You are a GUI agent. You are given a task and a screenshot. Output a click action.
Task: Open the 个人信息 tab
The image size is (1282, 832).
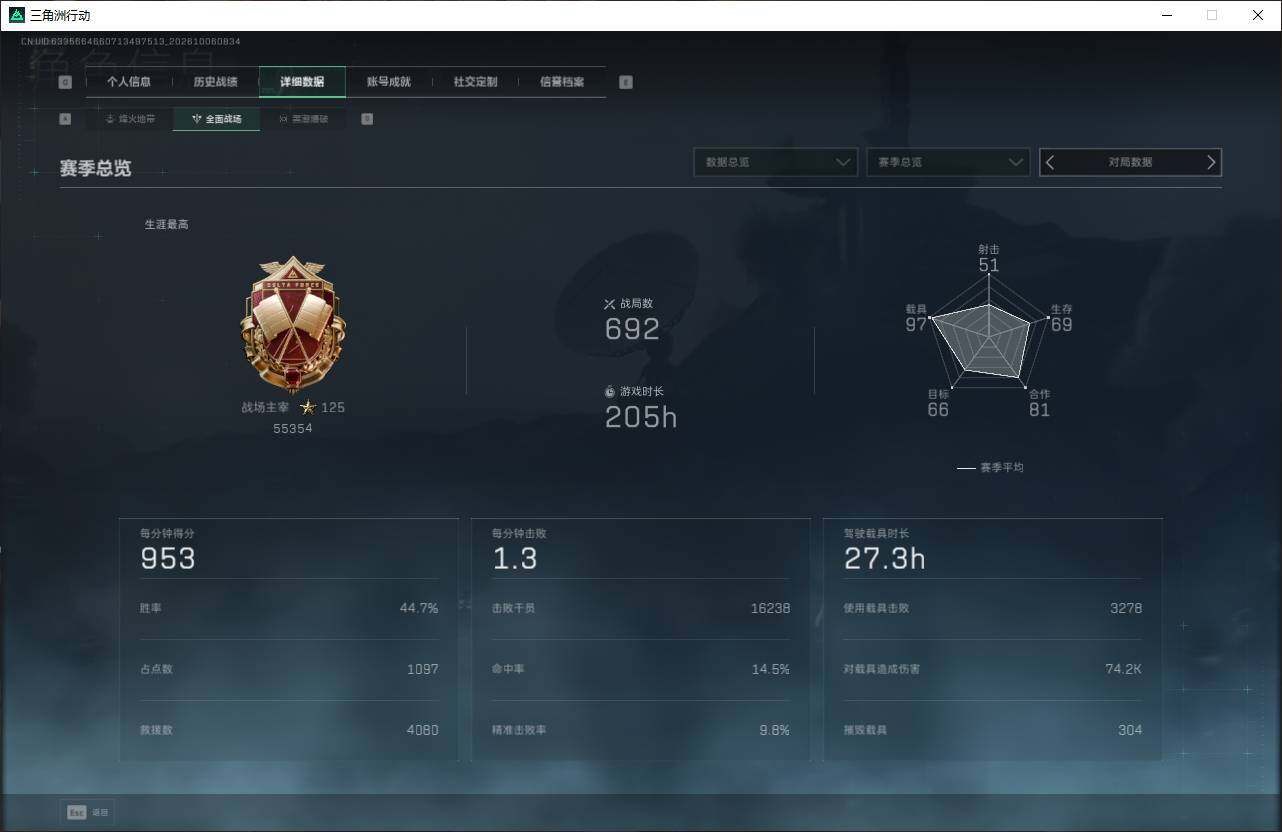(x=129, y=82)
